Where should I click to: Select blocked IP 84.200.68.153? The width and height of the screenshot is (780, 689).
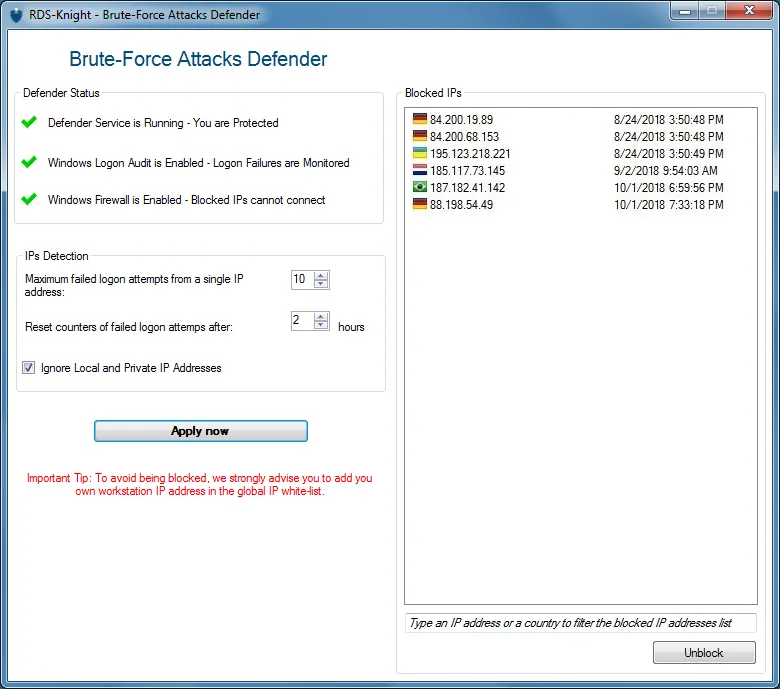coord(464,136)
